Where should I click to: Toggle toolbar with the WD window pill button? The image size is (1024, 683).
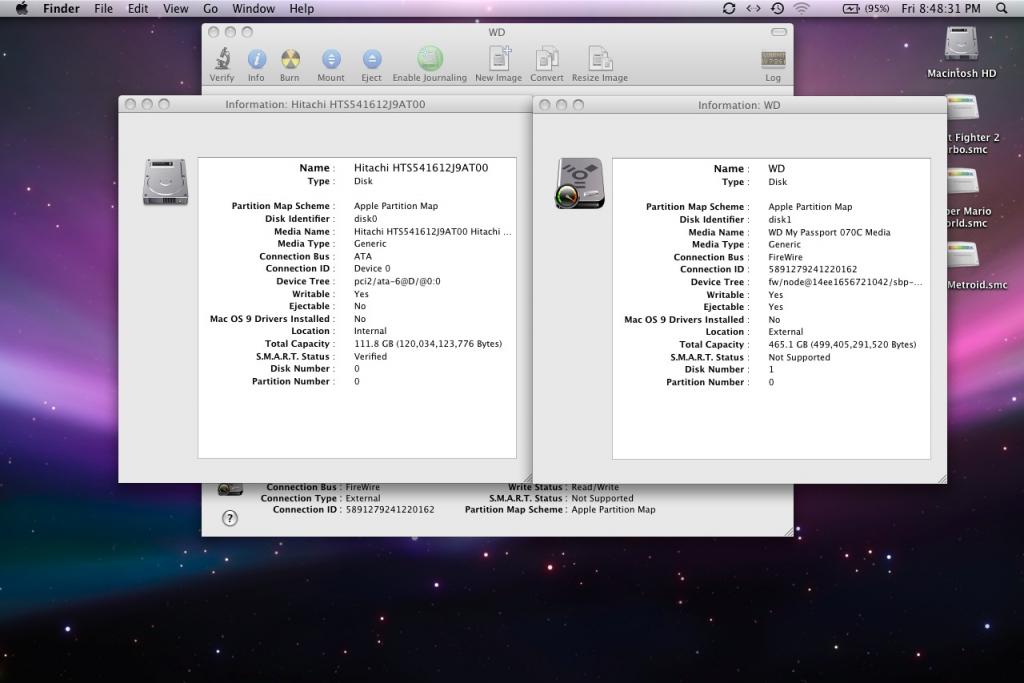click(x=778, y=32)
